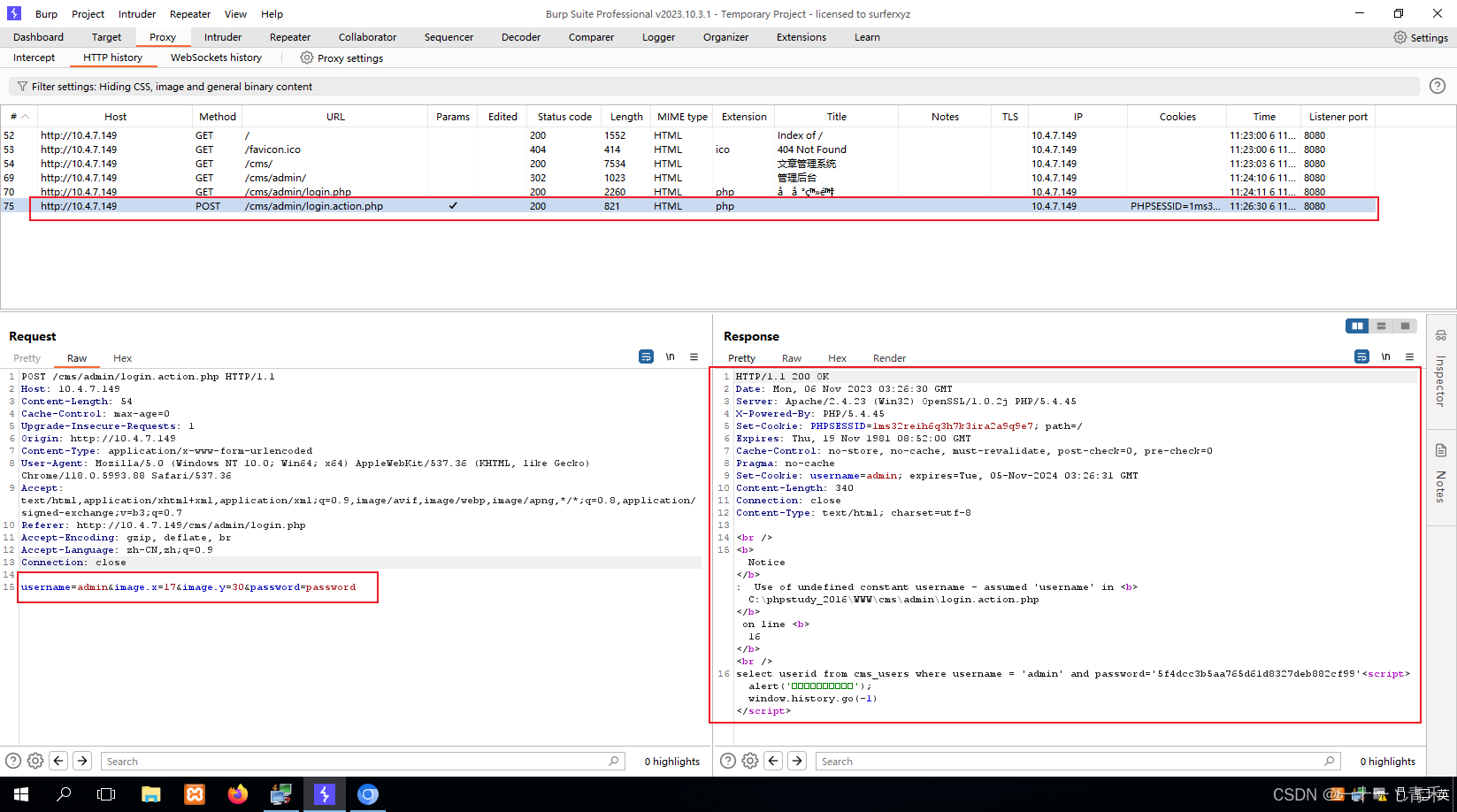Toggle Request pane message wrap icon
Viewport: 1457px width, 812px height.
[x=646, y=356]
